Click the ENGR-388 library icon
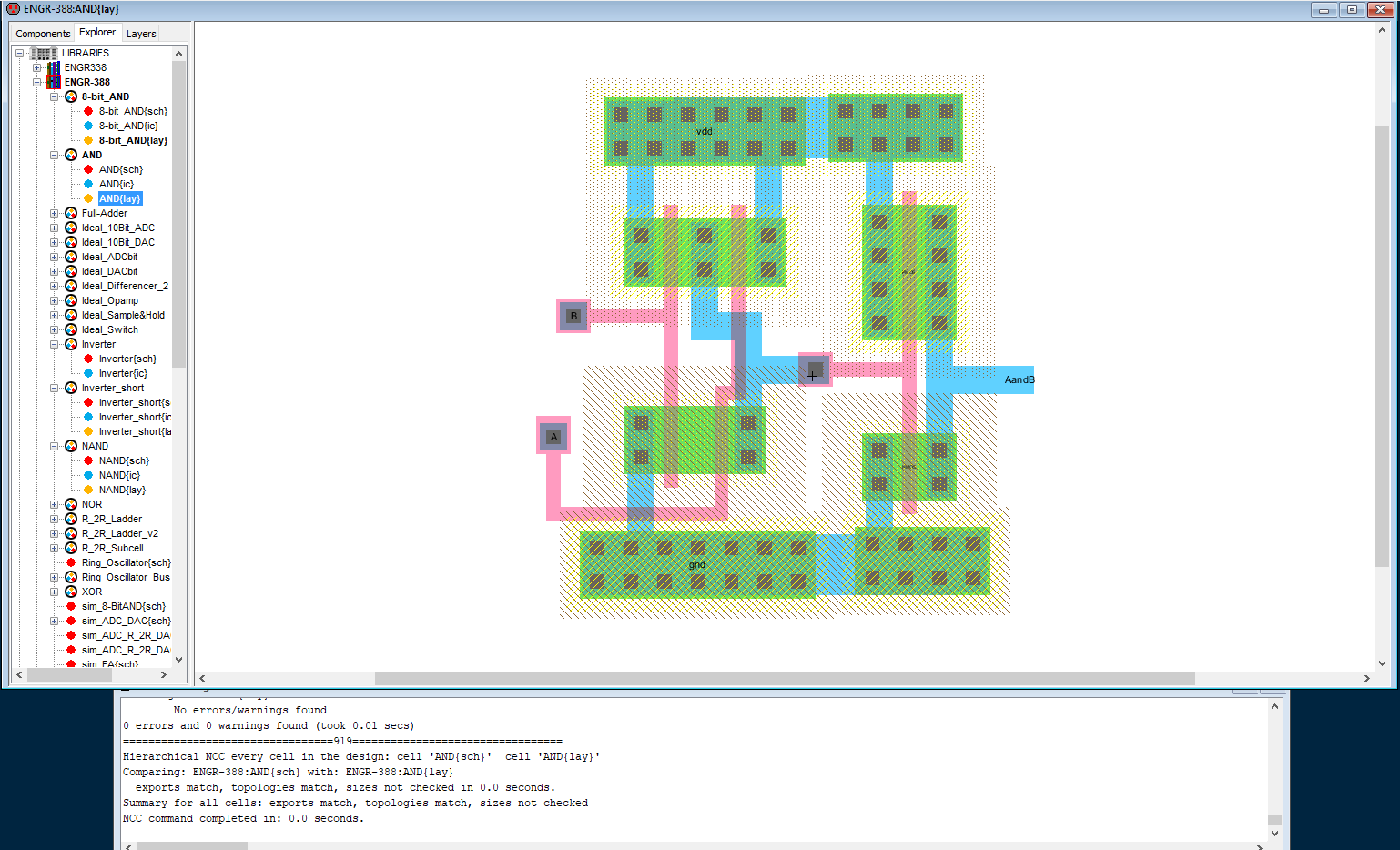 [x=54, y=82]
